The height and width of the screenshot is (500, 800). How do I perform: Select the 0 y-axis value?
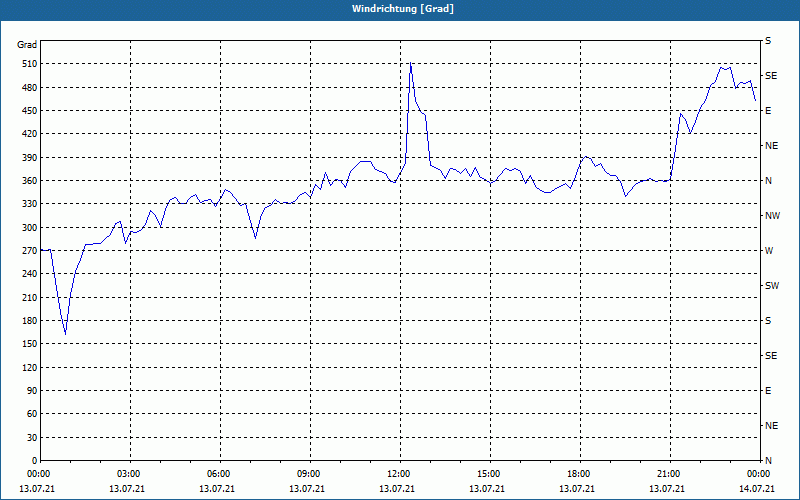pos(34,461)
